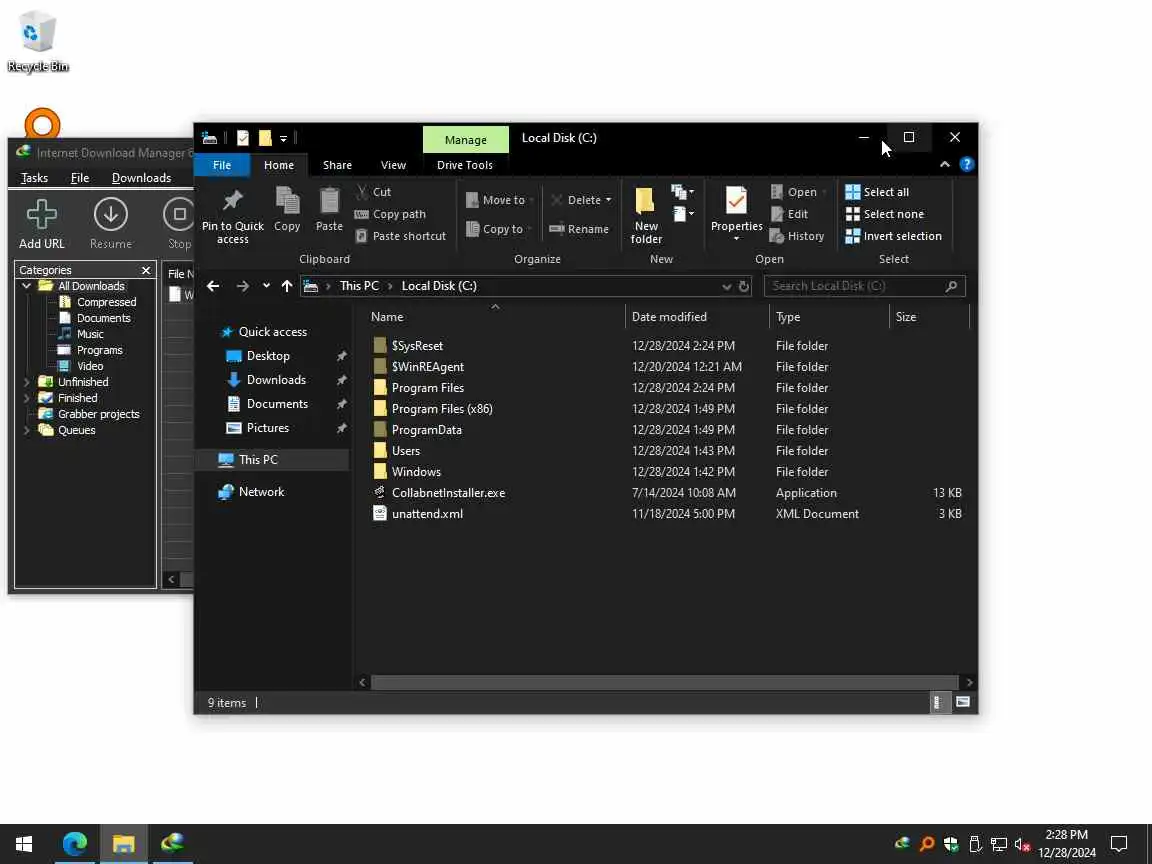Go back with the back arrow
This screenshot has width=1152, height=864.
[213, 286]
